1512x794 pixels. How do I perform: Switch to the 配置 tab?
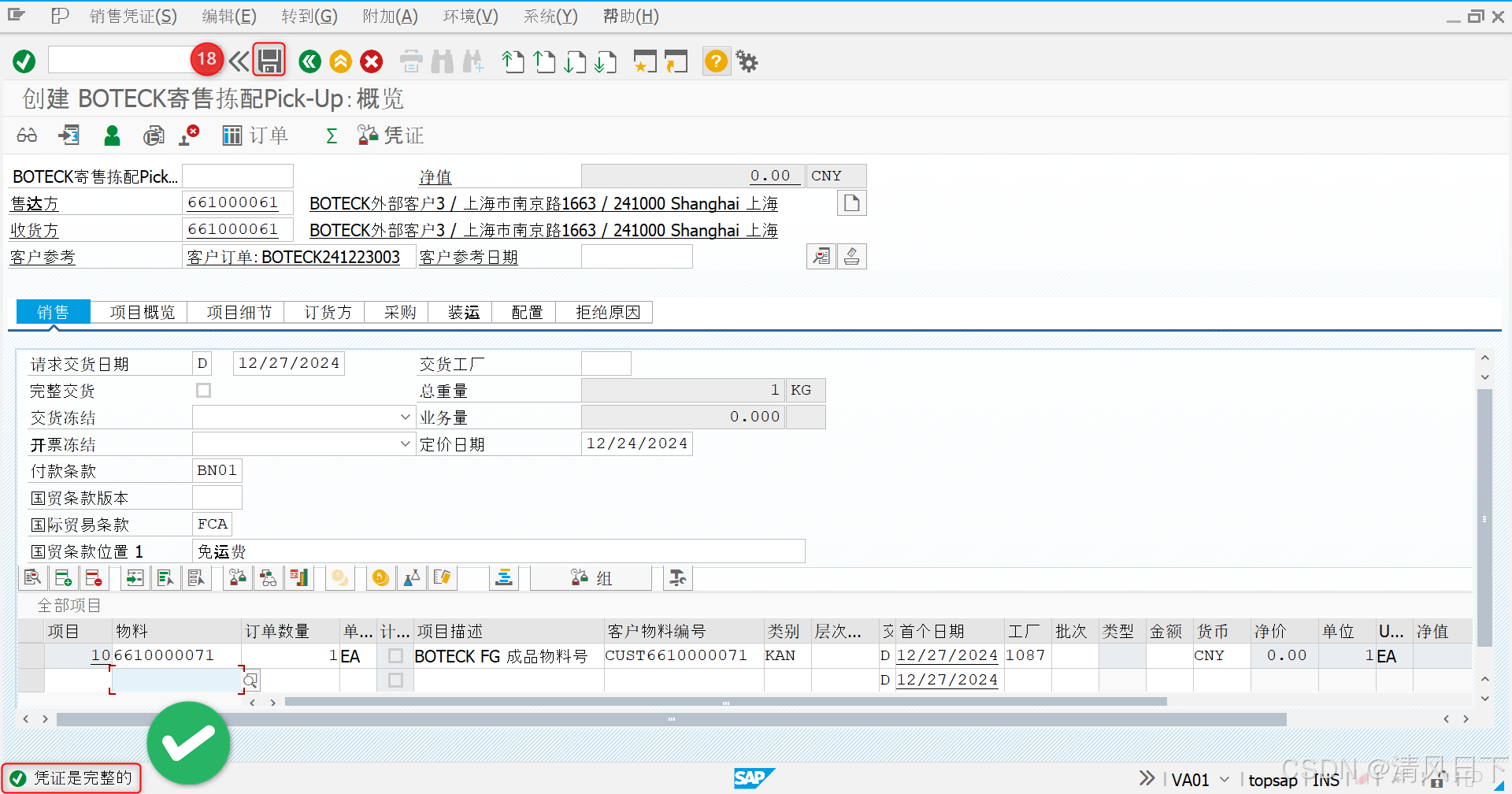tap(528, 313)
